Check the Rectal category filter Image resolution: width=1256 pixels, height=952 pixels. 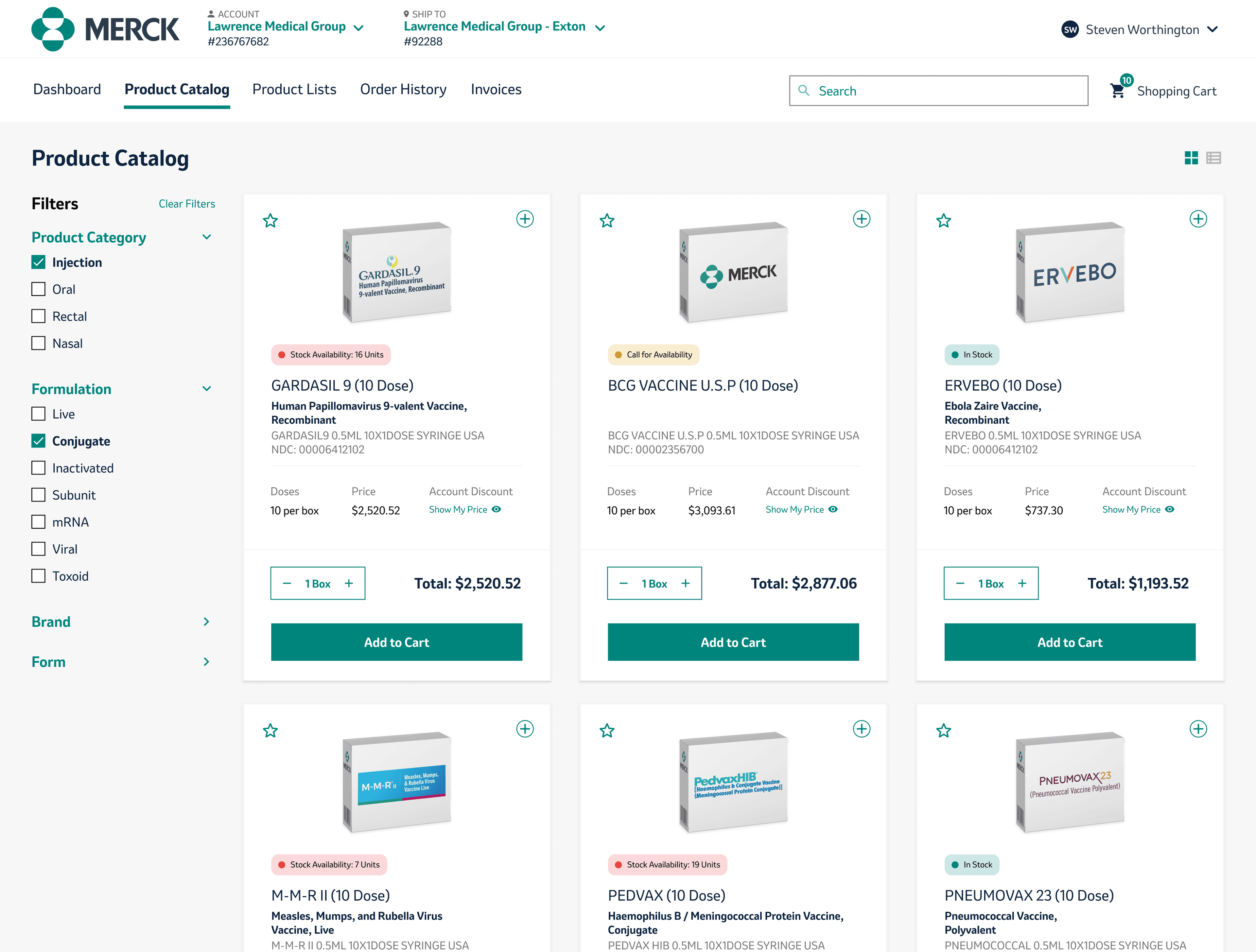point(38,316)
